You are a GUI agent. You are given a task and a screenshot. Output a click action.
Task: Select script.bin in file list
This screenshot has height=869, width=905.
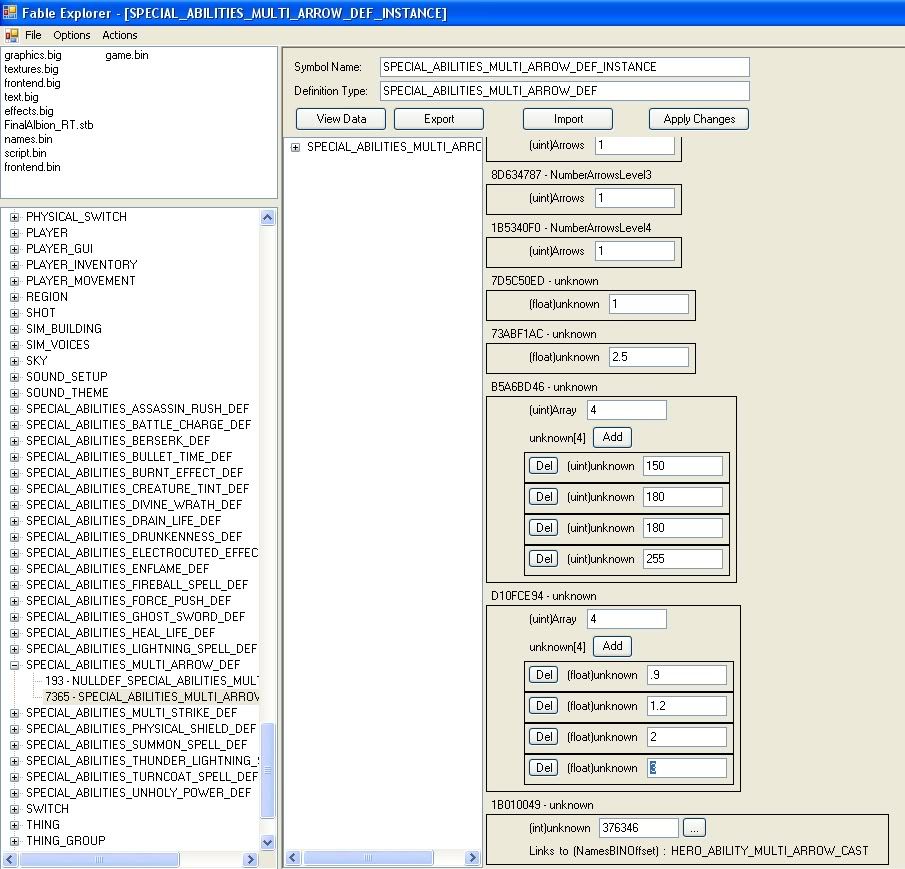pos(25,153)
